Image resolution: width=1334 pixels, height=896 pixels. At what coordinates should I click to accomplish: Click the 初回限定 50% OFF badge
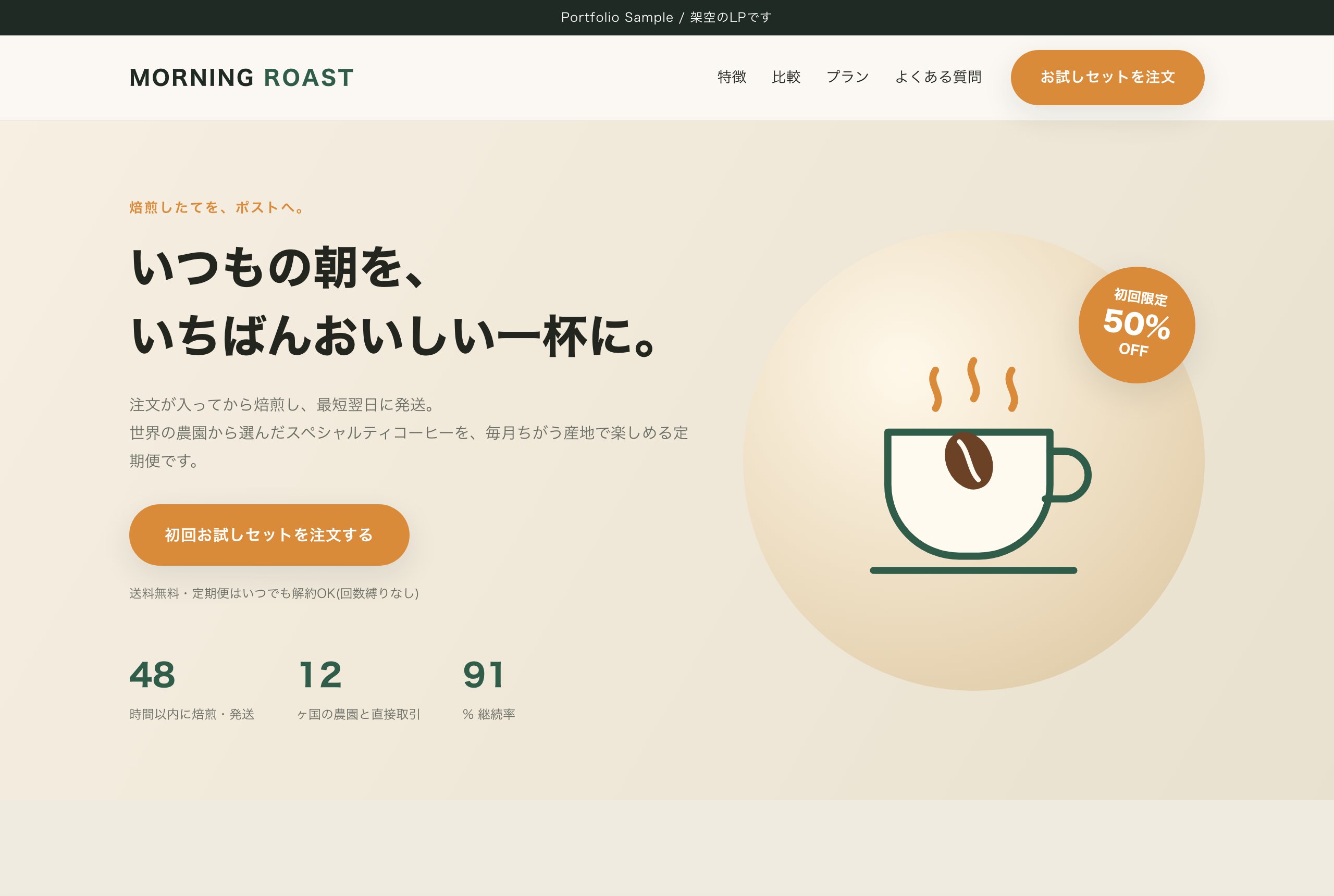pyautogui.click(x=1136, y=325)
